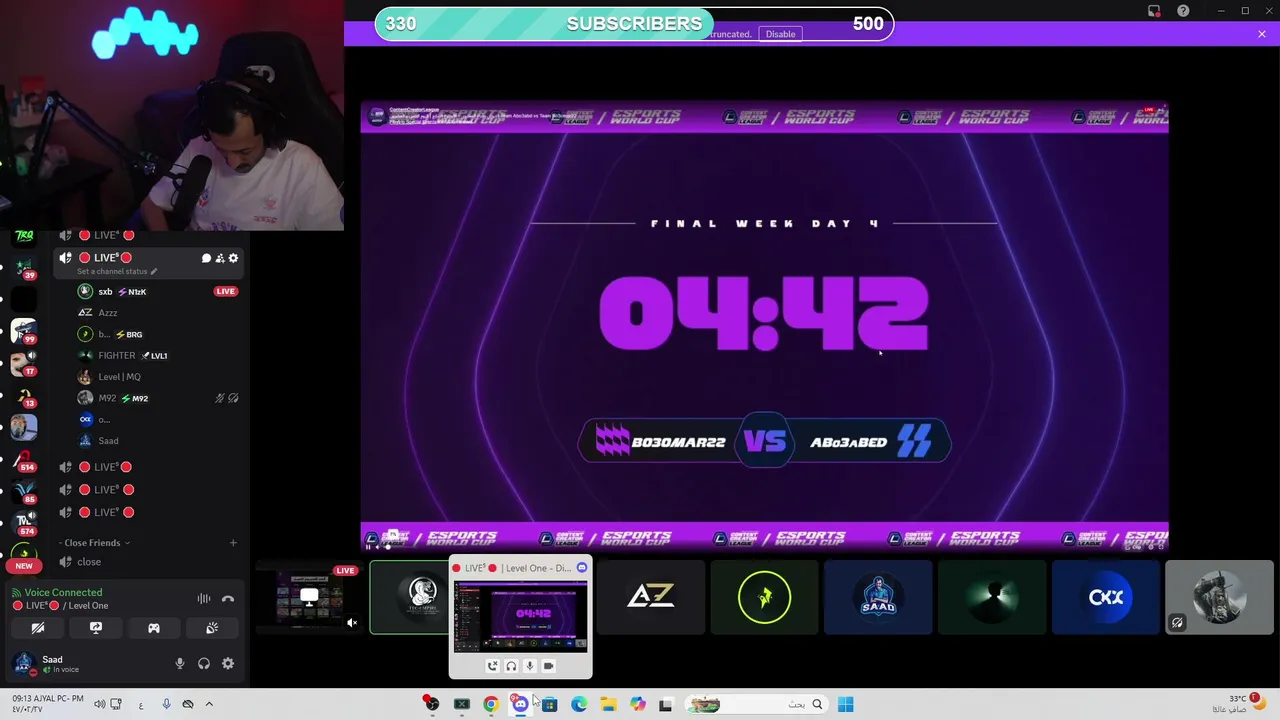Deafen using the headphones icon in user panel

click(204, 663)
